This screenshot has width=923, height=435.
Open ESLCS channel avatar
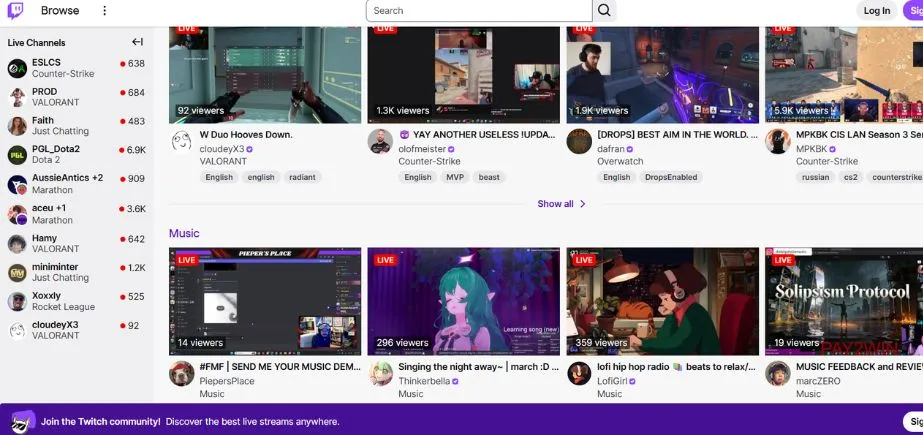click(x=17, y=68)
